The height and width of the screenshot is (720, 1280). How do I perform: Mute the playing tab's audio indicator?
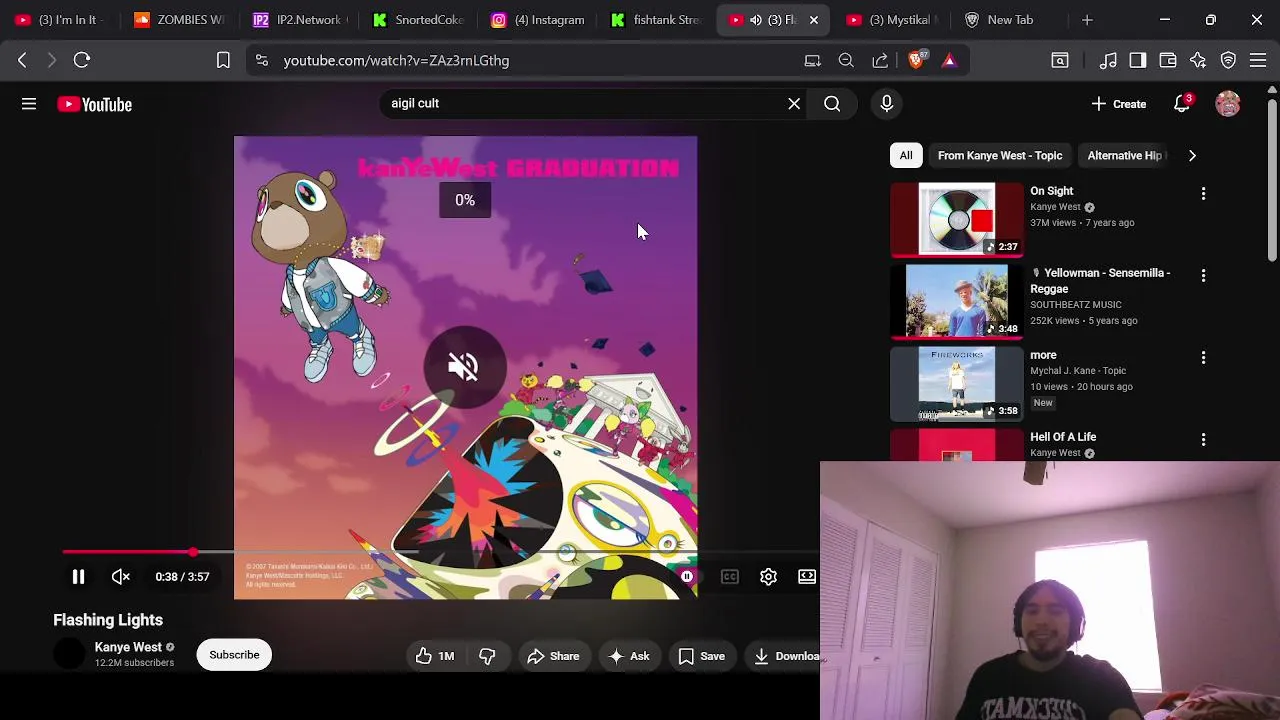click(756, 20)
